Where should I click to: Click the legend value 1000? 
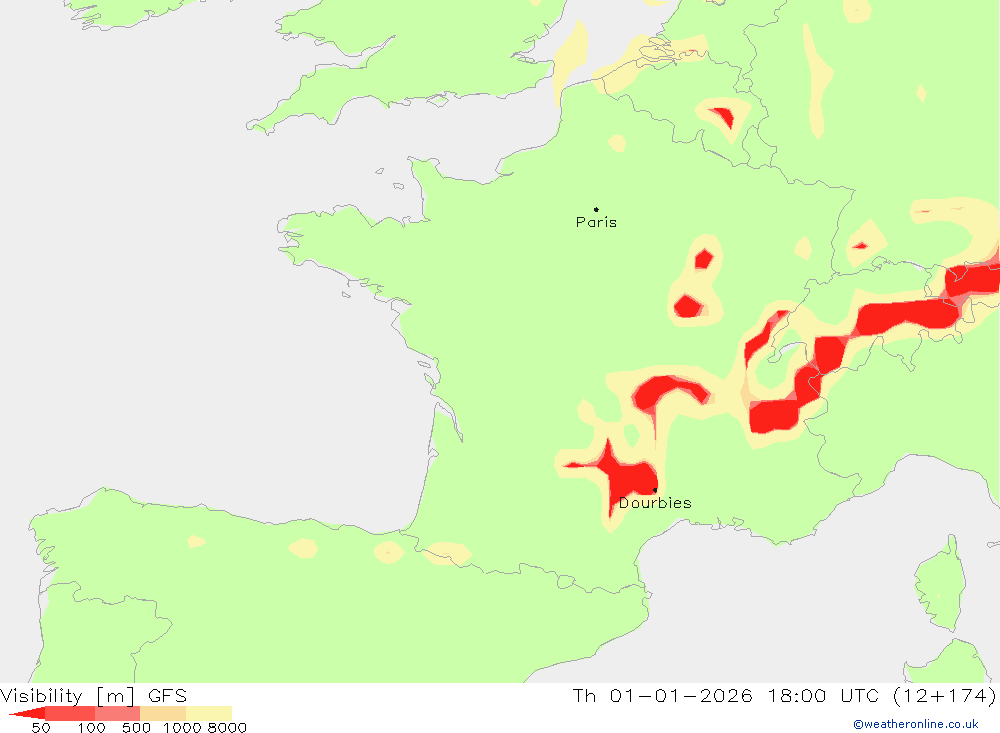pyautogui.click(x=182, y=728)
